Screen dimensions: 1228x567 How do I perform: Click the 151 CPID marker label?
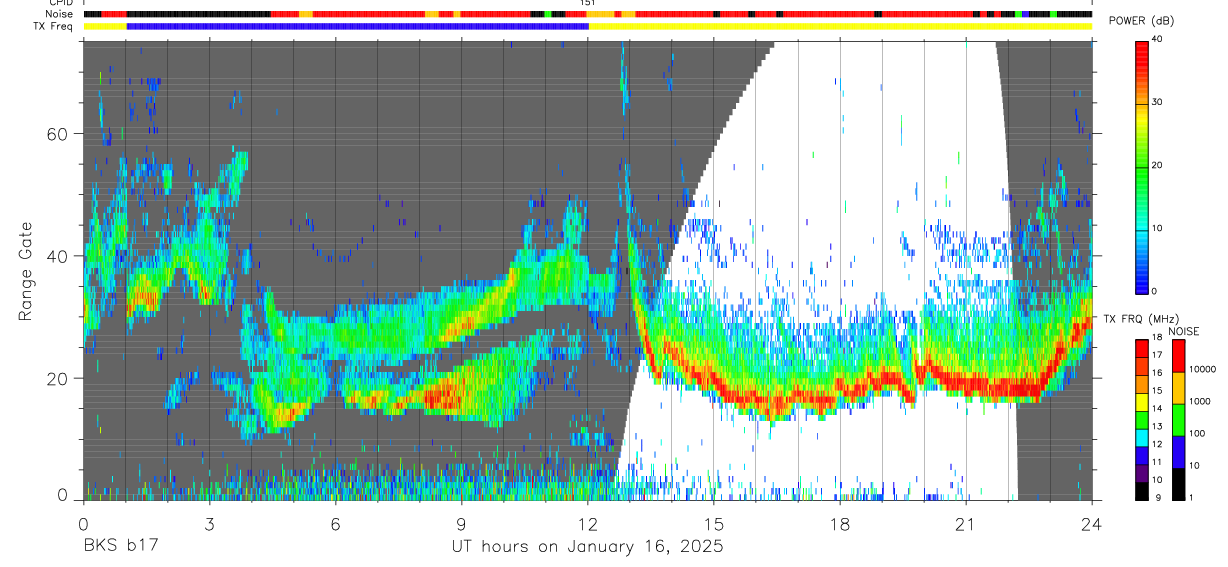click(x=587, y=4)
